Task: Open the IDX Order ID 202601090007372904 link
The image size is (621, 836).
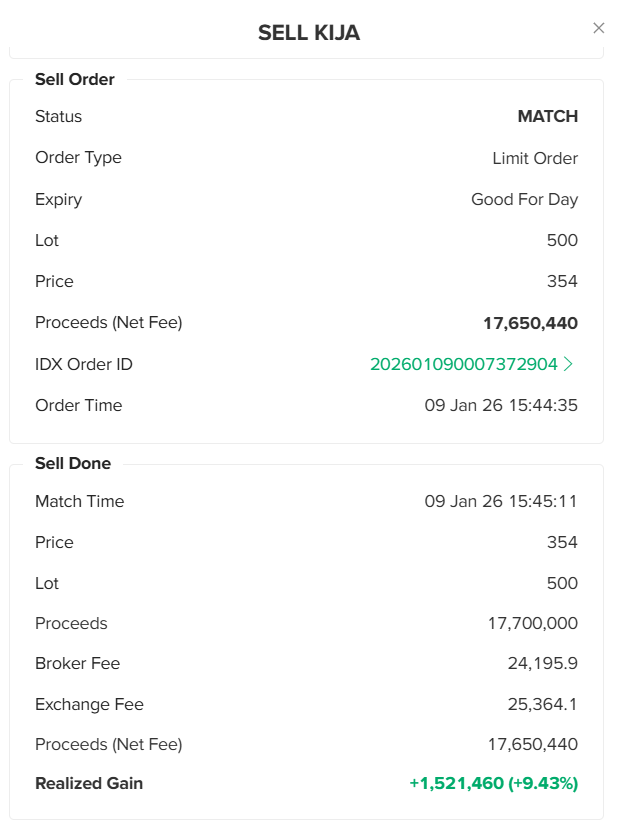Action: tap(463, 364)
